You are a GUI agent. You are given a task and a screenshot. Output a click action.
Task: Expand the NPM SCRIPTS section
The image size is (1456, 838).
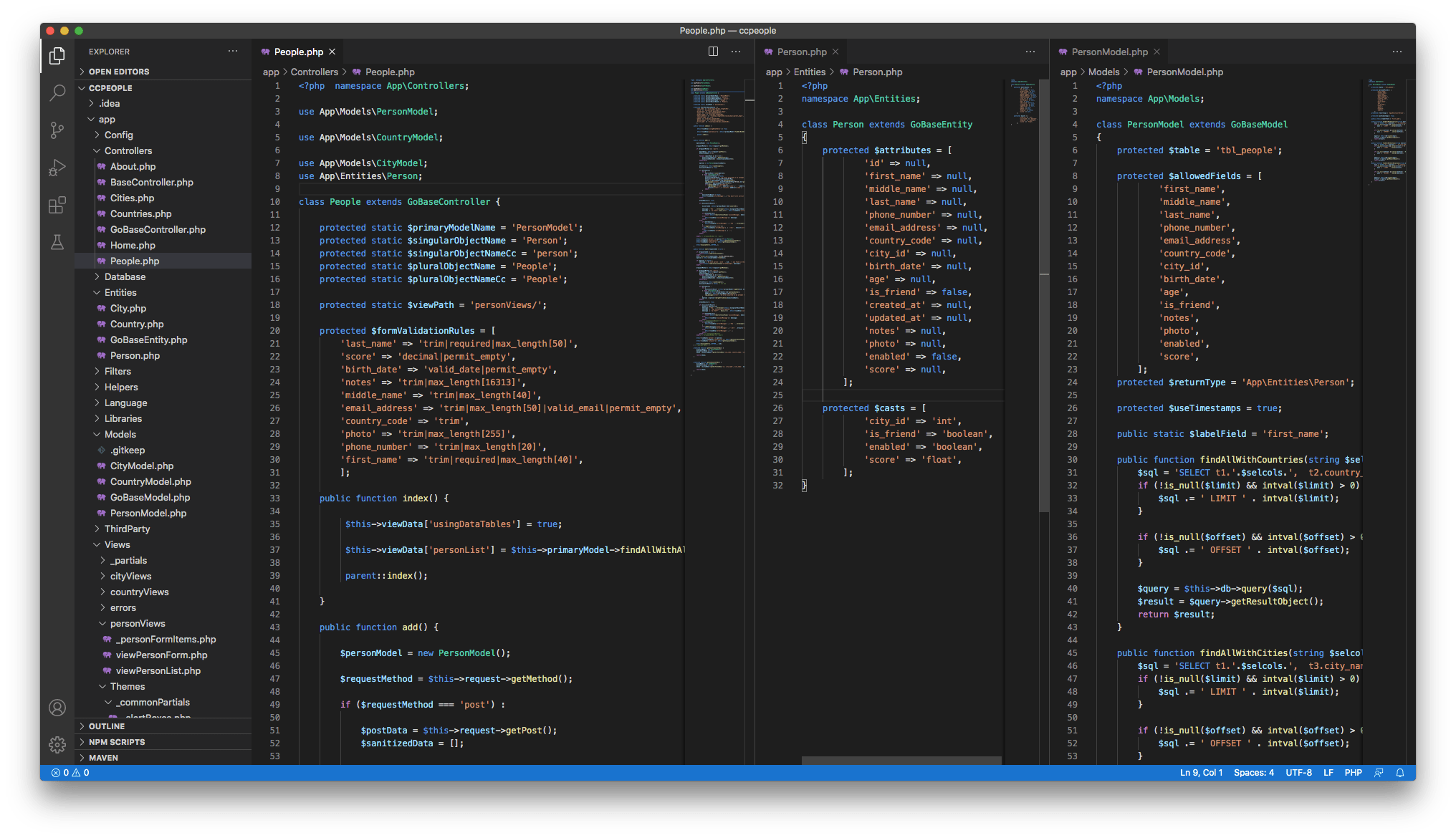tap(117, 742)
